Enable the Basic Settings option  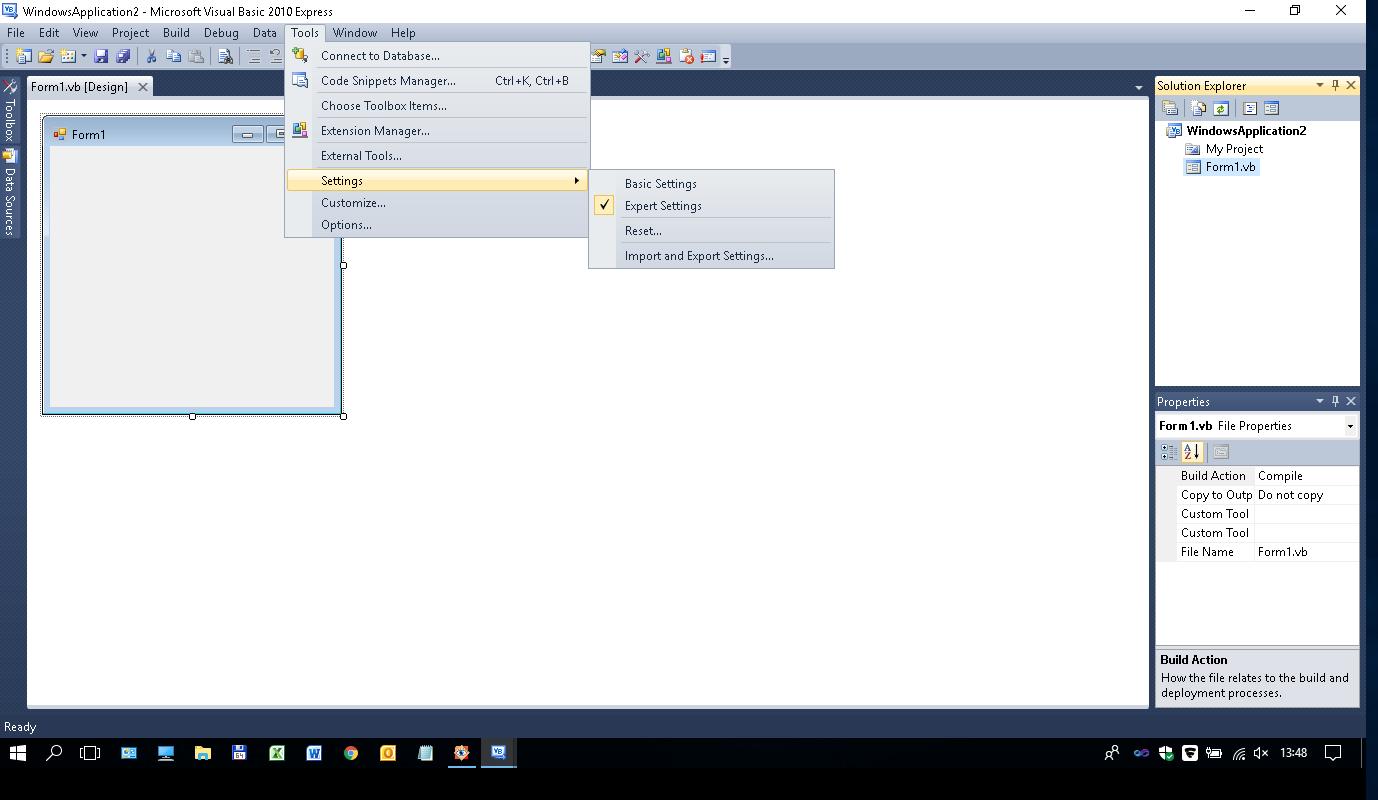click(660, 184)
